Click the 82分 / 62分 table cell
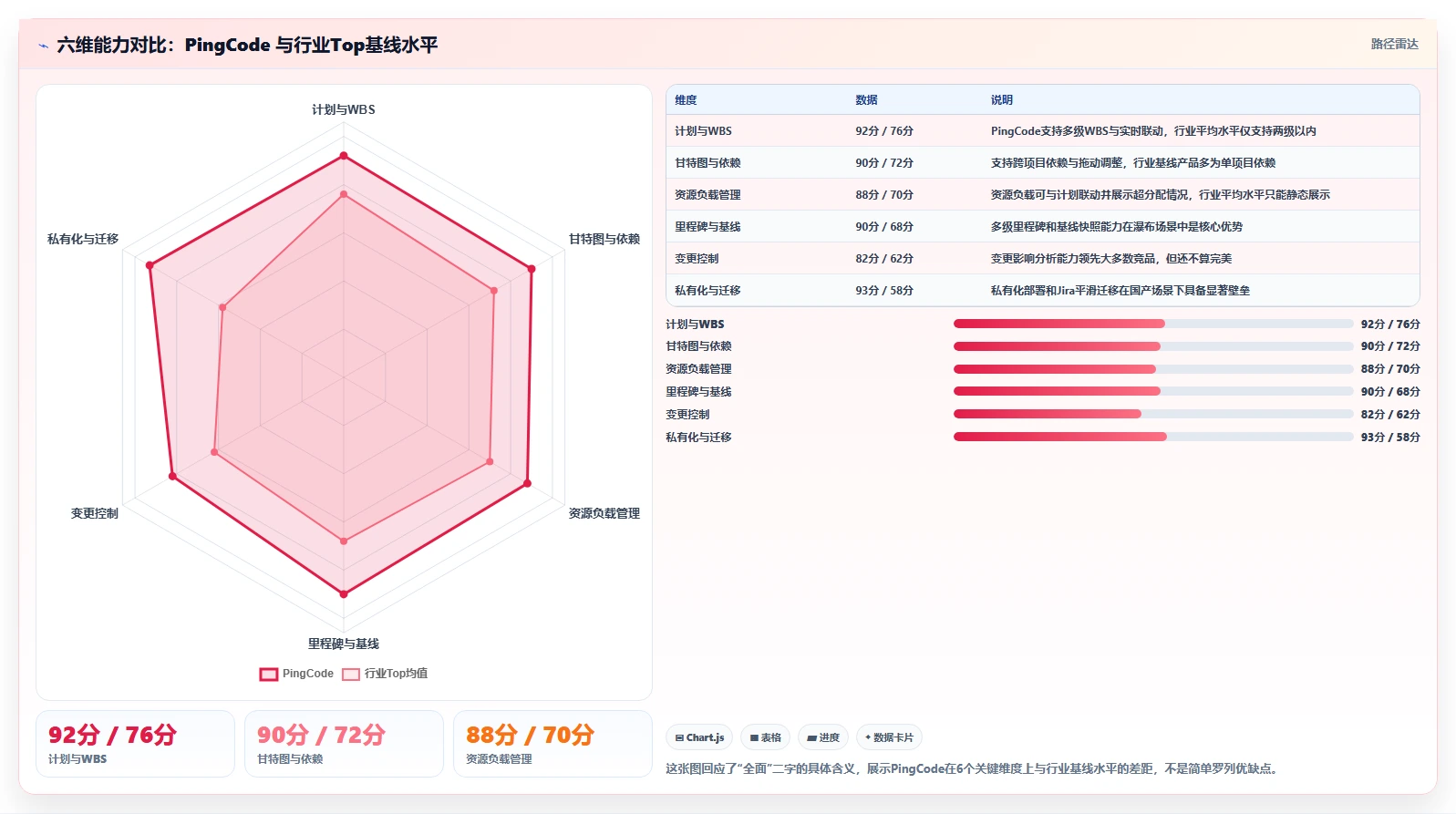The image size is (1456, 814). [884, 259]
